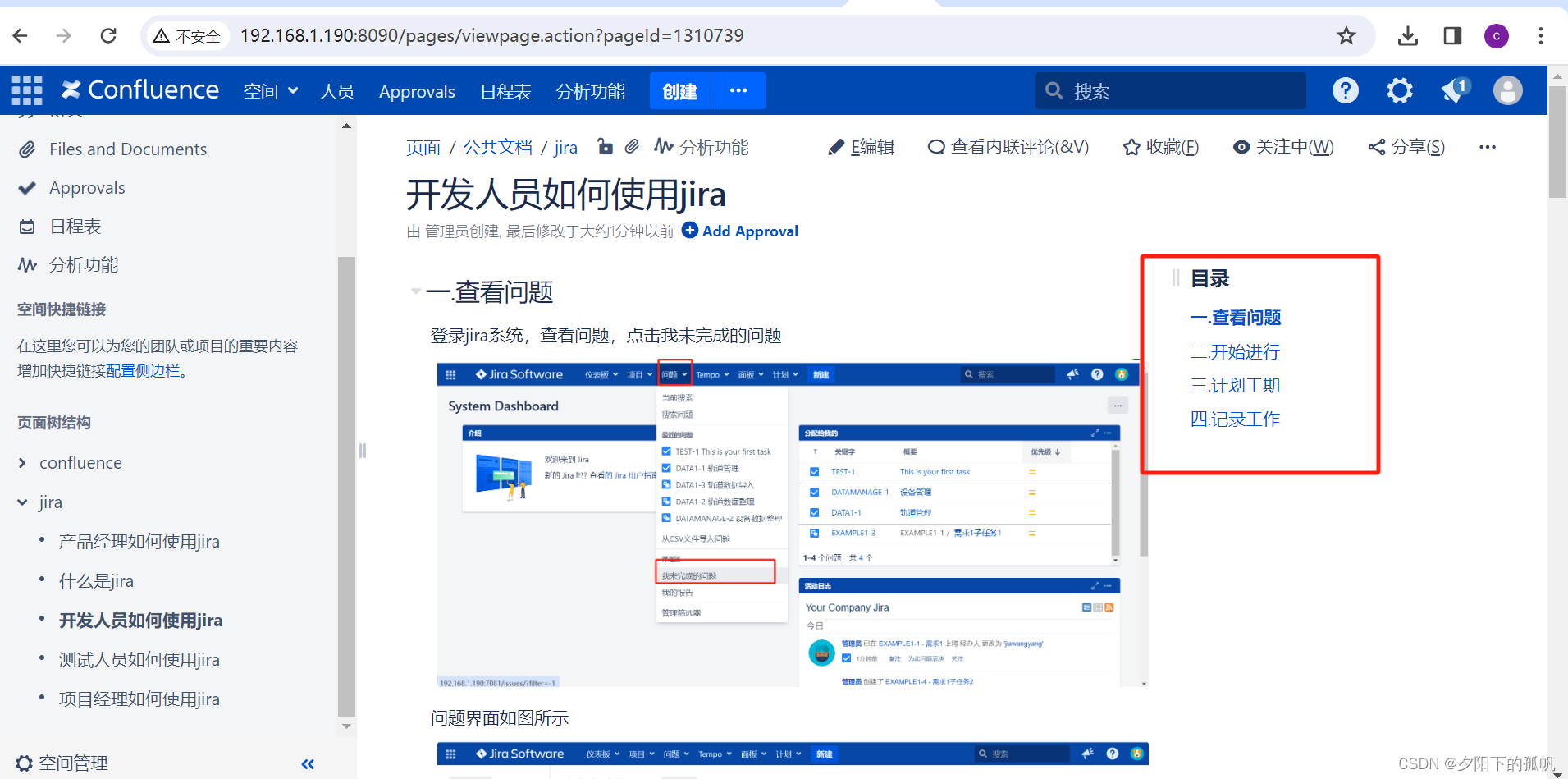Click the Add Approval plus icon
Screen dimensions: 1568x779
[x=690, y=231]
